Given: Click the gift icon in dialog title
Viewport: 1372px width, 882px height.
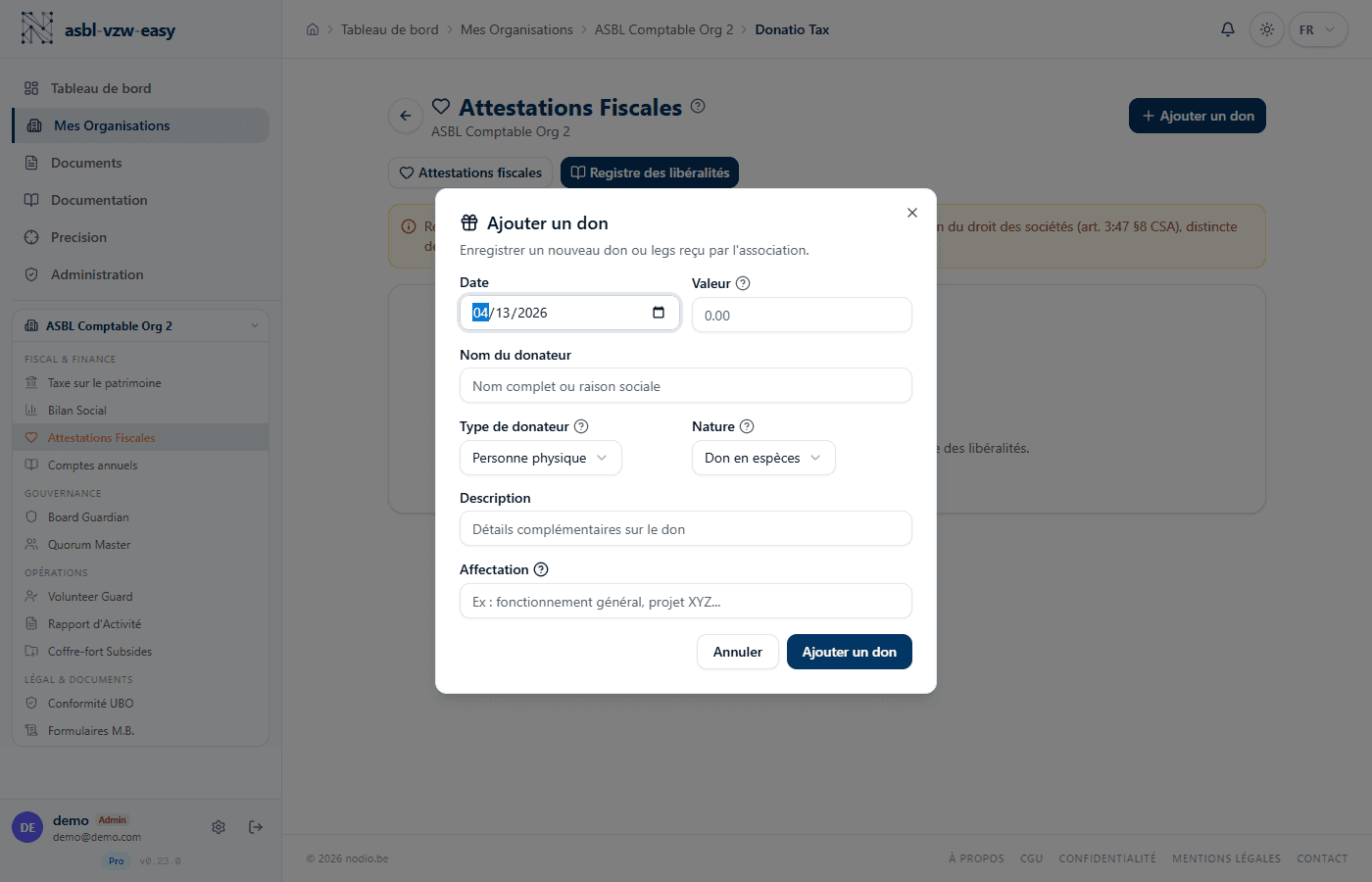Looking at the screenshot, I should pyautogui.click(x=469, y=222).
